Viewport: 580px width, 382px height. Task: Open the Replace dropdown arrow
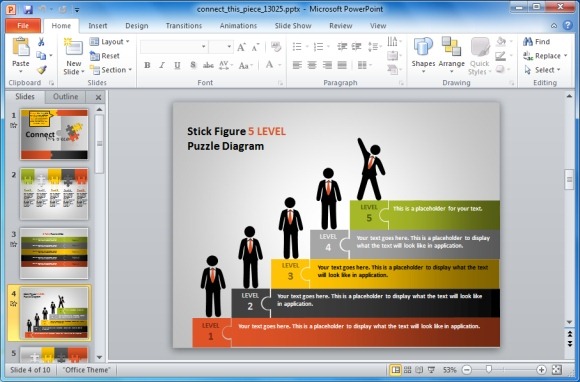pyautogui.click(x=566, y=55)
